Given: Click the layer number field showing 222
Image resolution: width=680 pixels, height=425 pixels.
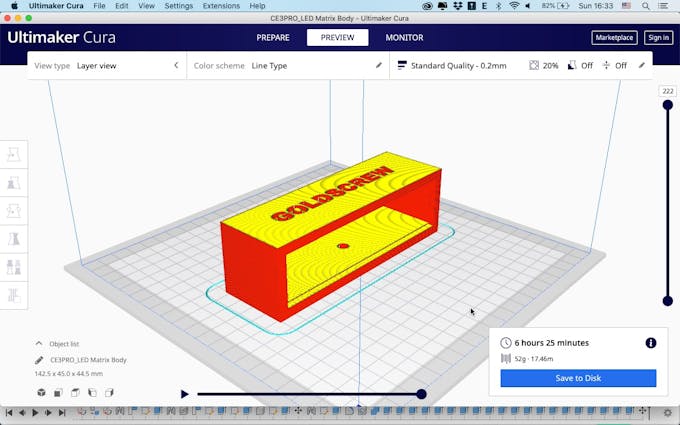Looking at the screenshot, I should [x=668, y=91].
